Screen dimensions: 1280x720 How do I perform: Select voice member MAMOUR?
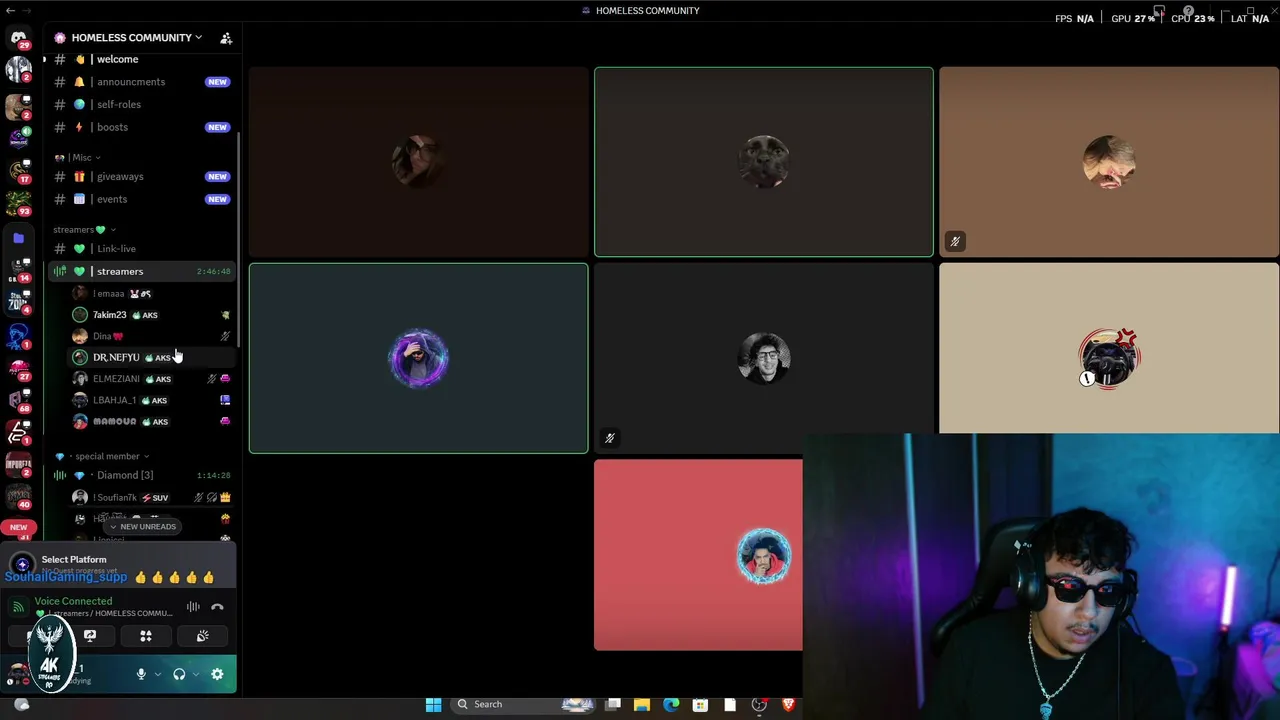(x=152, y=421)
